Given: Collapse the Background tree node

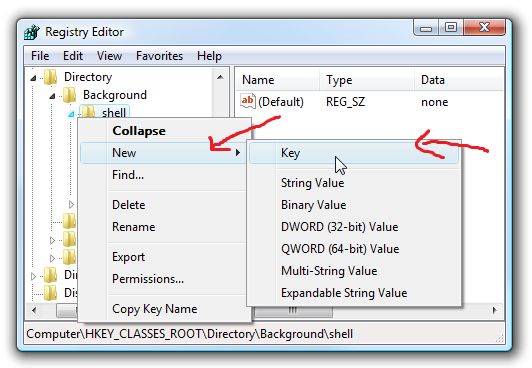Looking at the screenshot, I should (52, 96).
